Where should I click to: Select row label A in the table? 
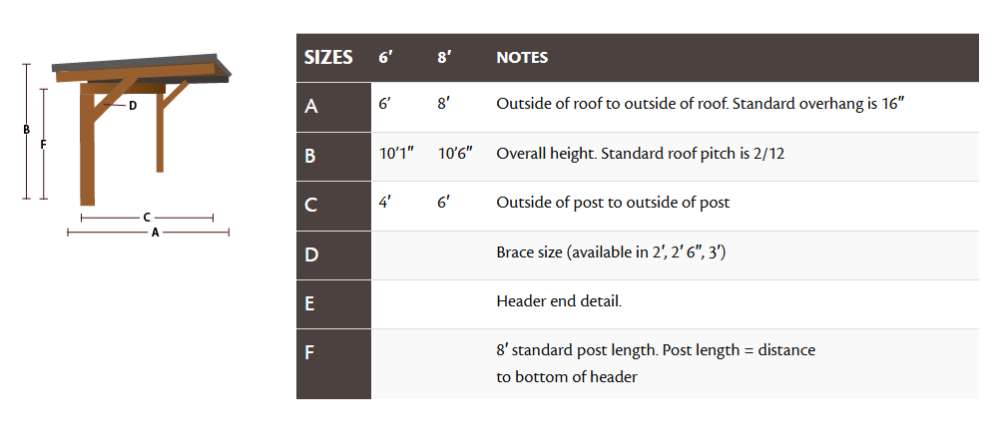point(311,106)
